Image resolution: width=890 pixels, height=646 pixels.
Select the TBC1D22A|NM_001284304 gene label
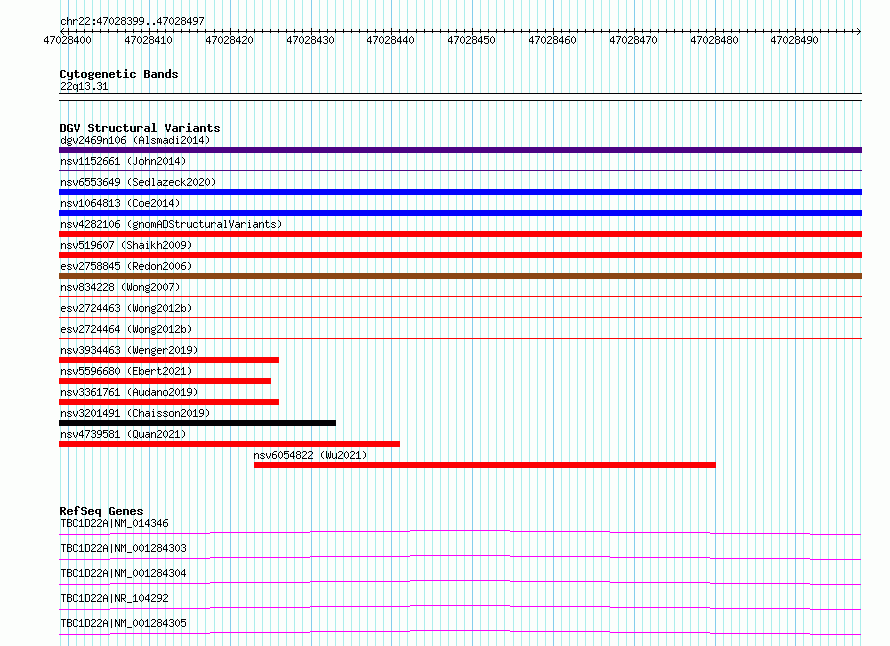[123, 573]
